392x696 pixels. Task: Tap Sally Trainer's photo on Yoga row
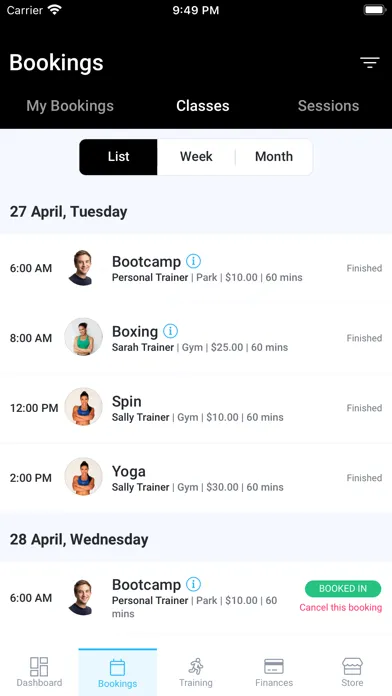click(83, 476)
